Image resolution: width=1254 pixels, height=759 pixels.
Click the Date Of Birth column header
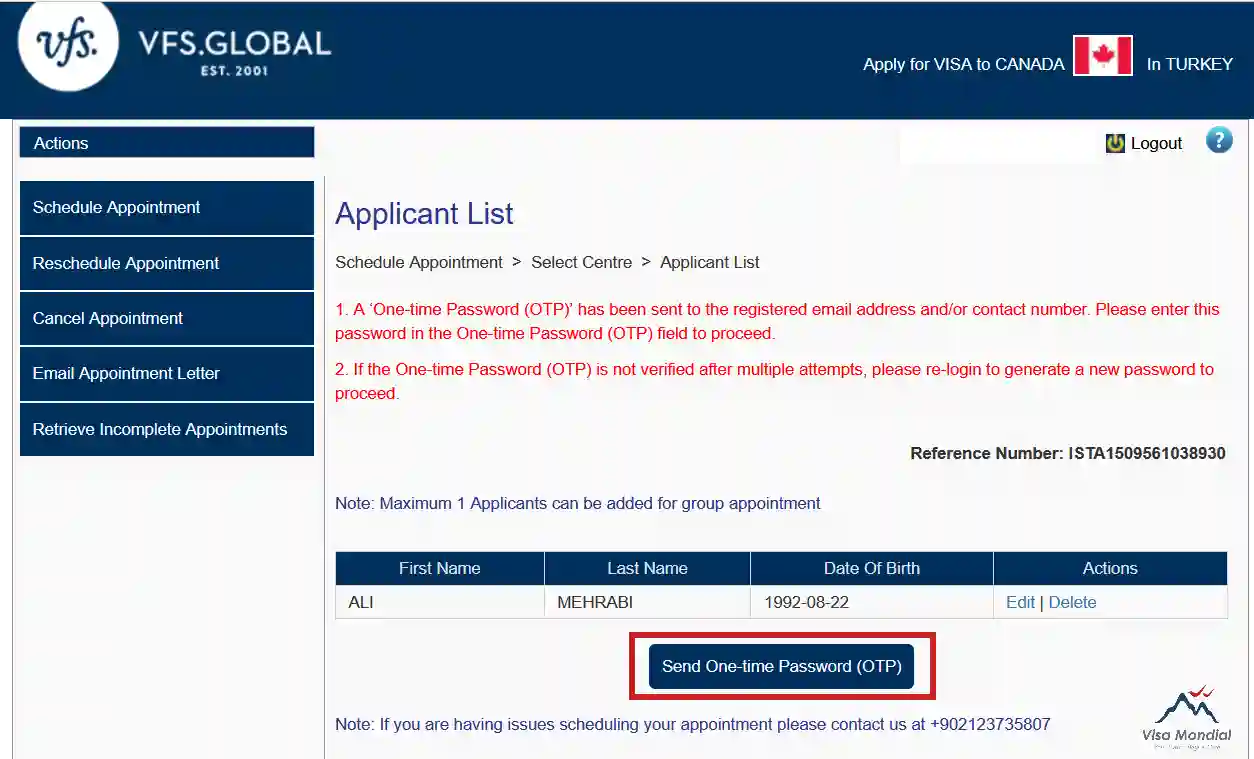coord(871,568)
